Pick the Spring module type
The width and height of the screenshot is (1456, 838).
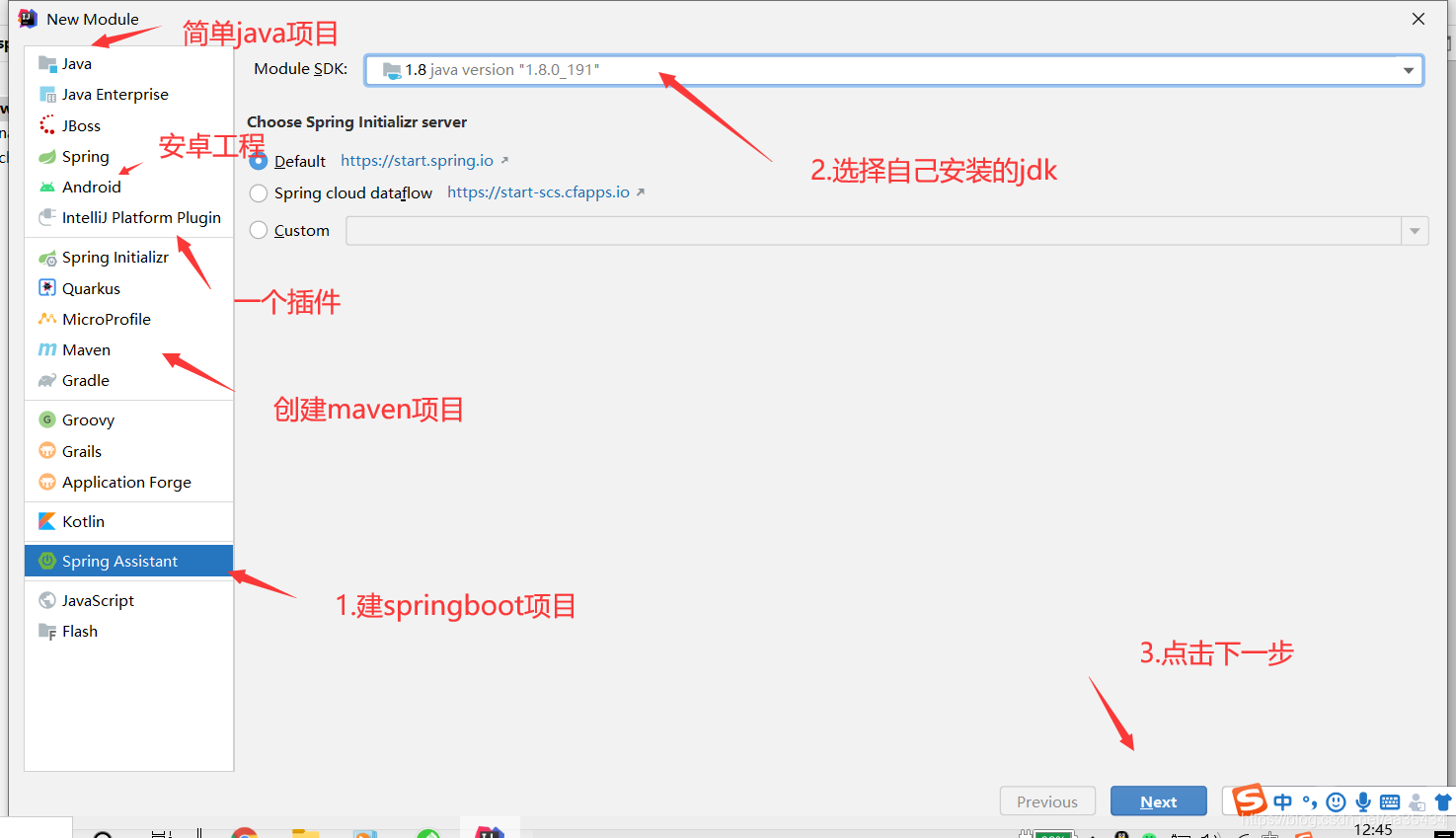pos(128,156)
